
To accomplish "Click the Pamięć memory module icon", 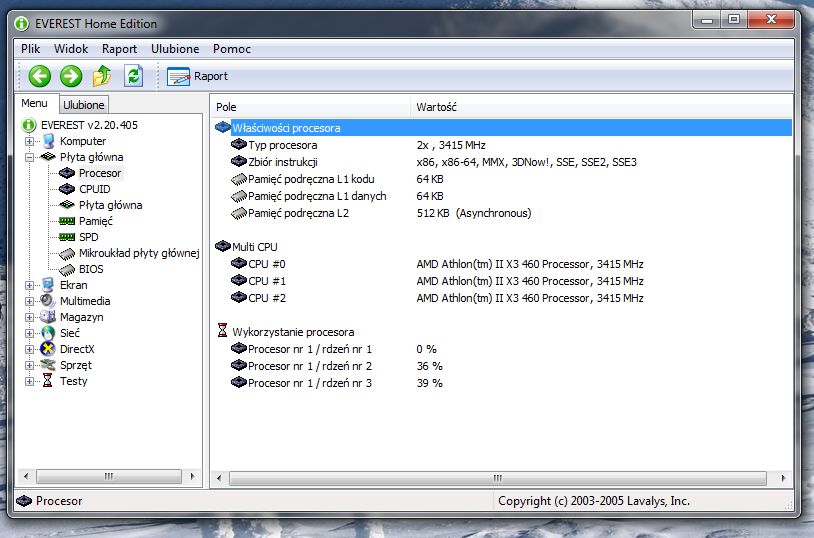I will coord(67,221).
